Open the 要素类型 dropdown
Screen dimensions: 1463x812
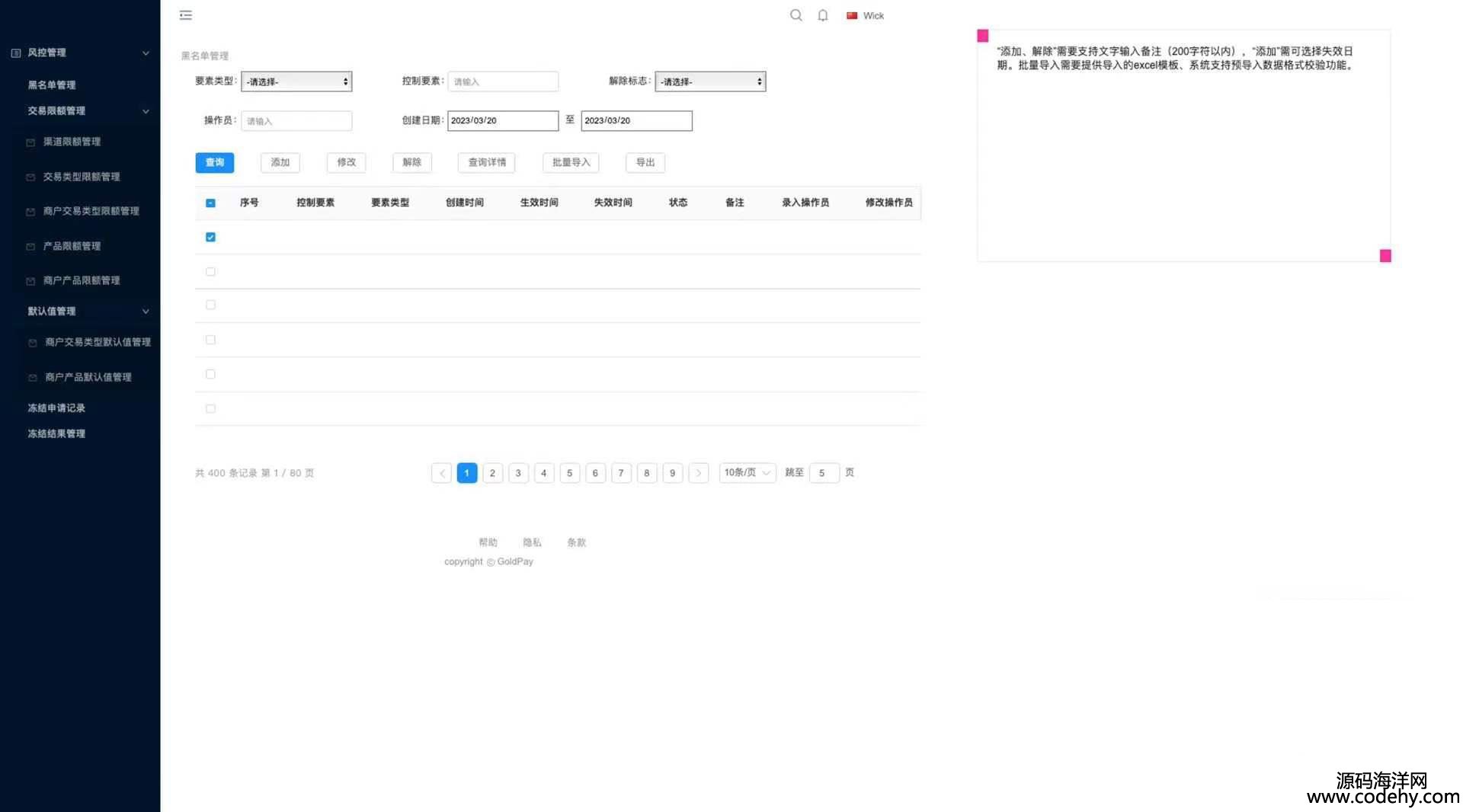coord(296,82)
